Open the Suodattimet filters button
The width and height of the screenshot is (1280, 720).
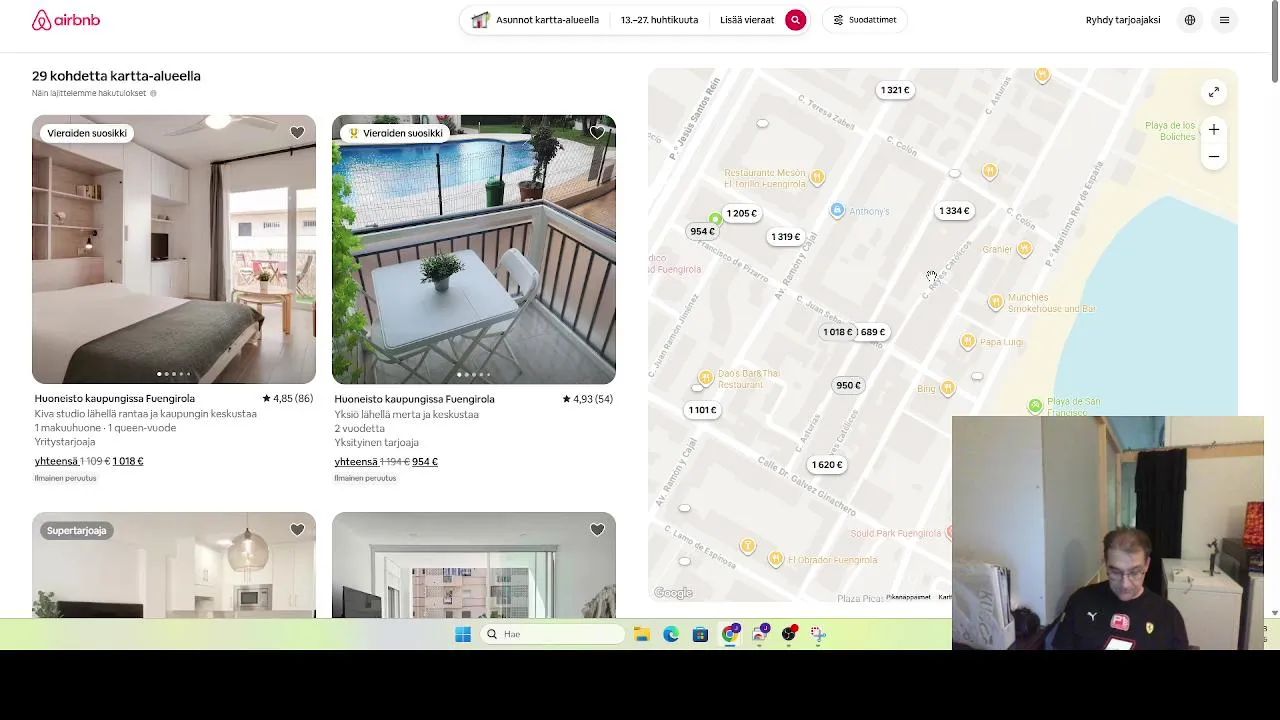(x=864, y=20)
